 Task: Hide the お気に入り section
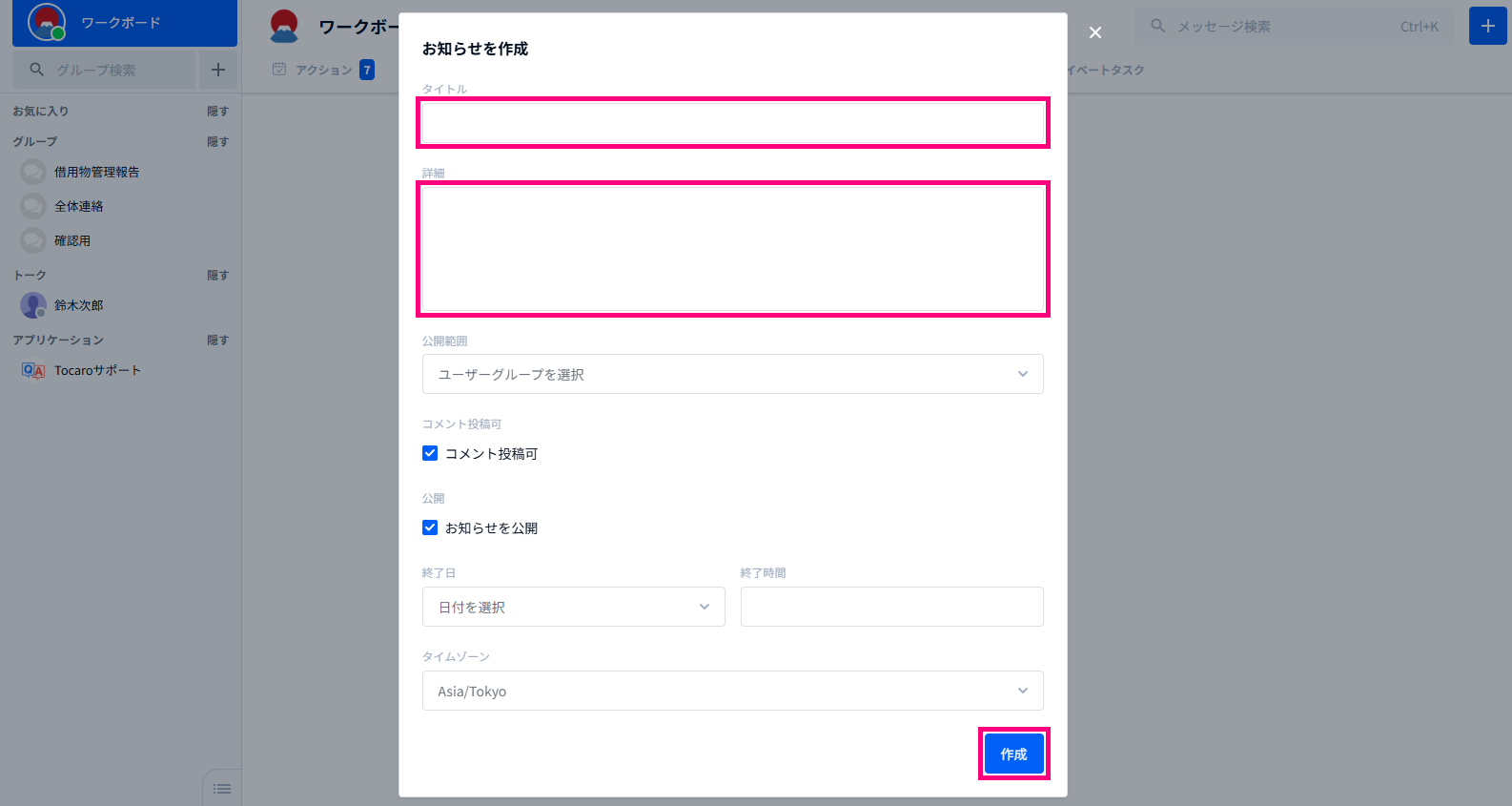pos(217,111)
